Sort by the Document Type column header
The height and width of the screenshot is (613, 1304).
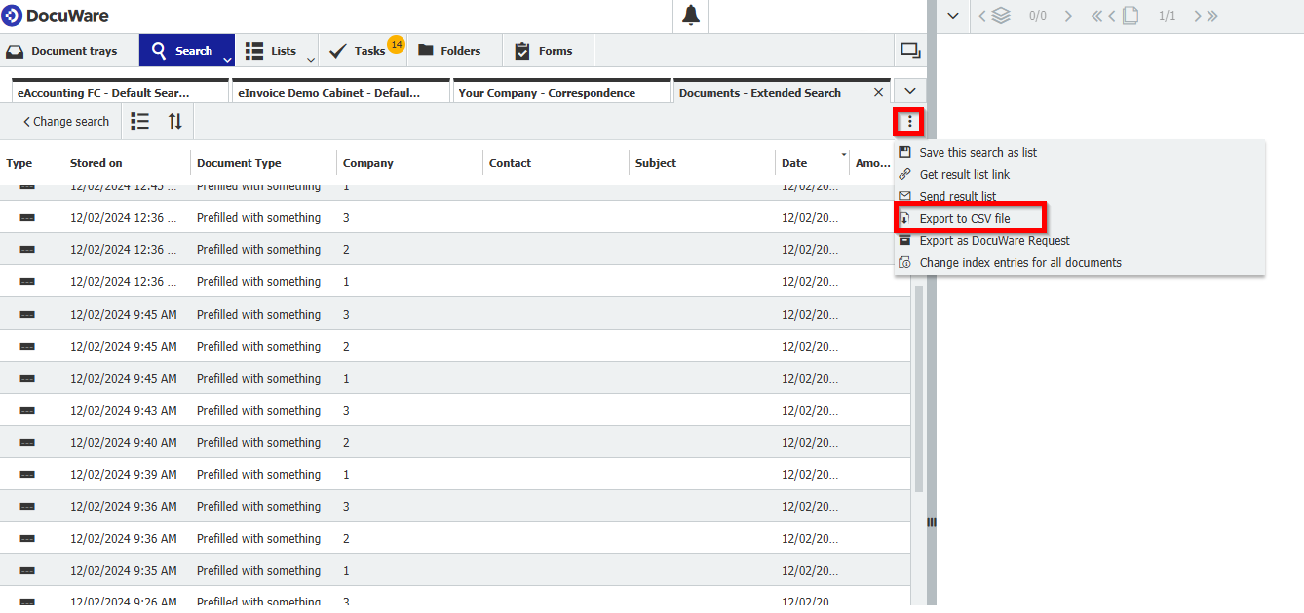pyautogui.click(x=239, y=163)
